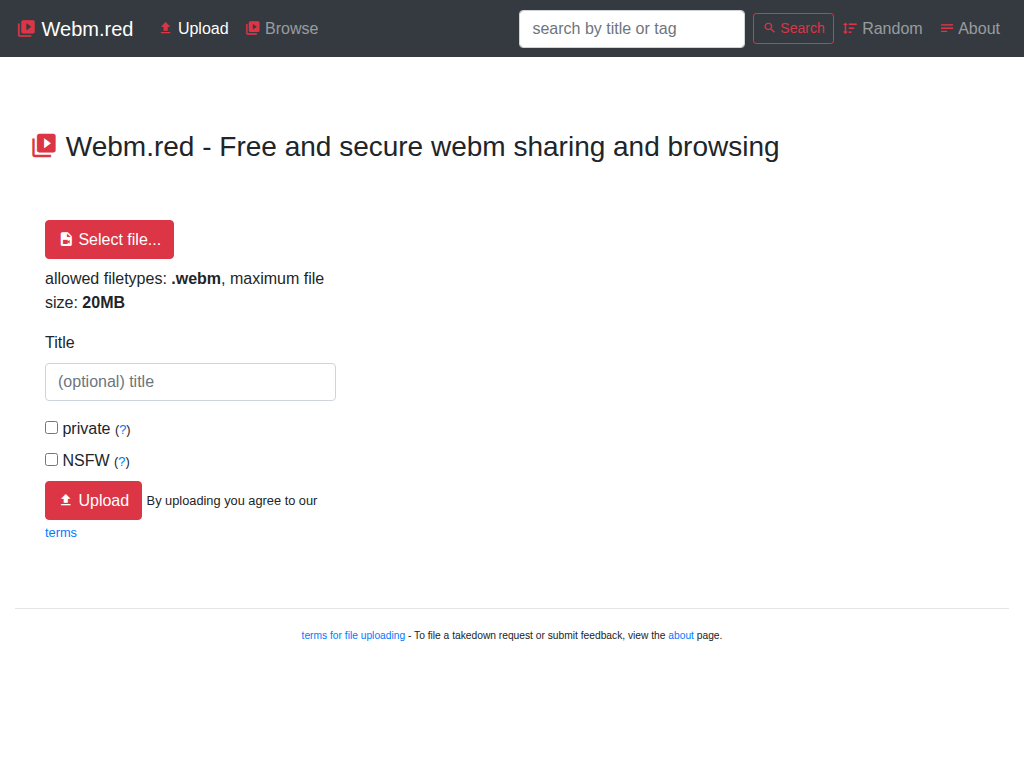Open the private help question mark
1024x768 pixels.
[x=123, y=430]
